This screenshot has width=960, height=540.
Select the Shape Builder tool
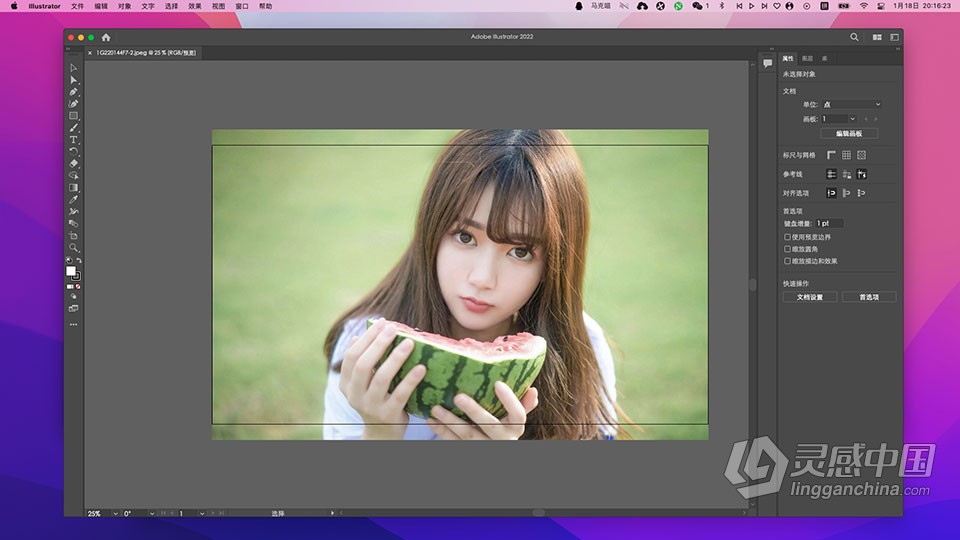point(73,176)
